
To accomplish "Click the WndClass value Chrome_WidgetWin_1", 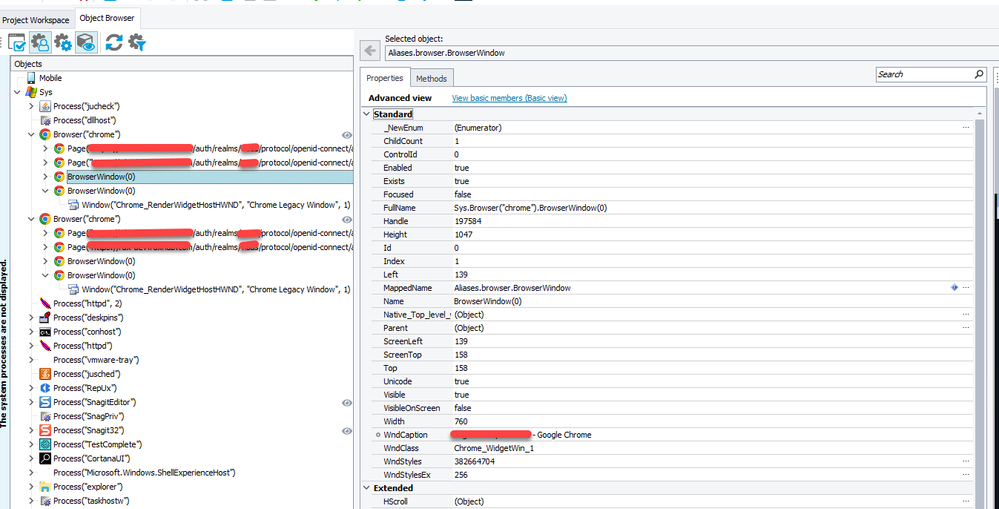I will click(x=494, y=448).
